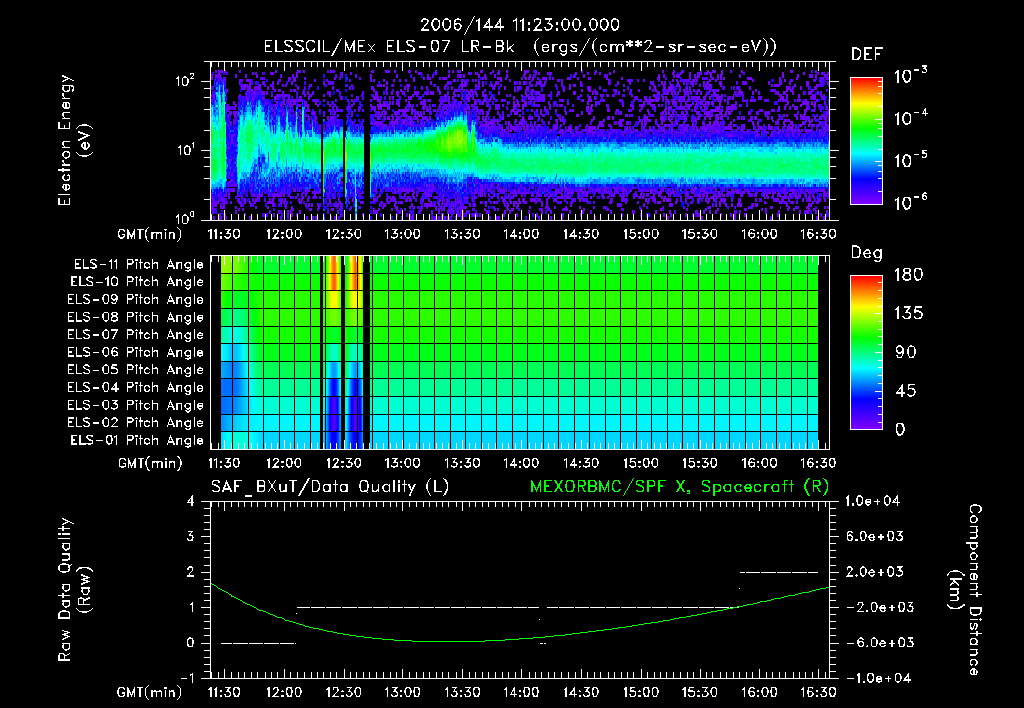
Task: Click the 90 degree scale value
Action: coord(905,352)
